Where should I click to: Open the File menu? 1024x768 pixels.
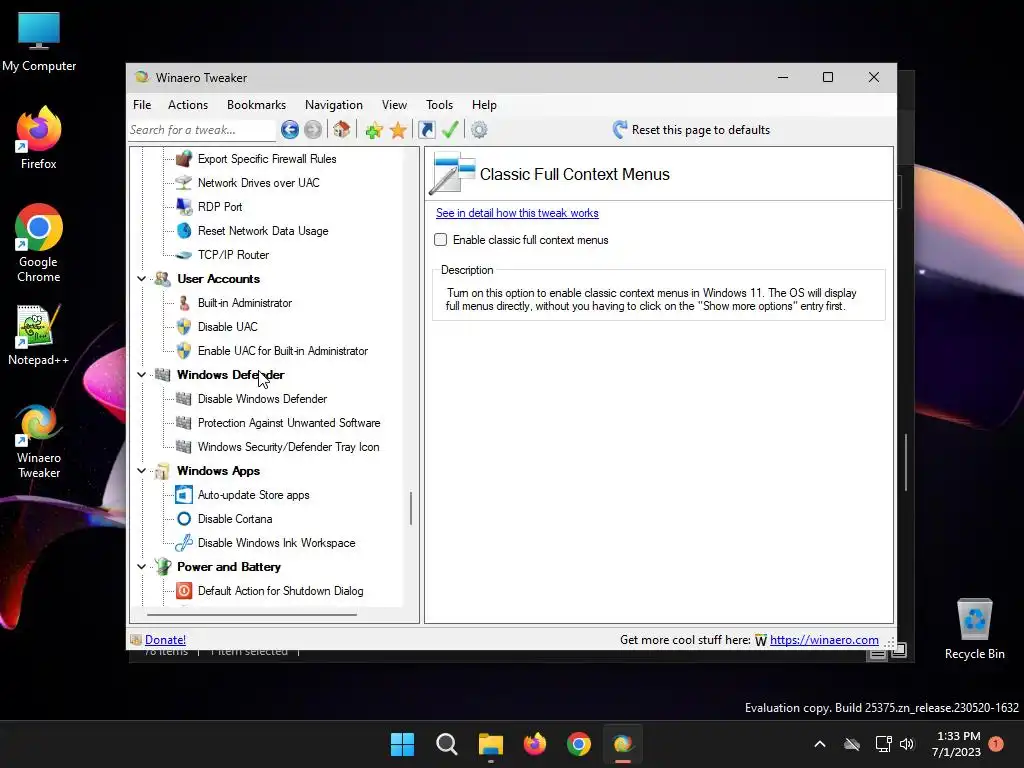(x=142, y=105)
